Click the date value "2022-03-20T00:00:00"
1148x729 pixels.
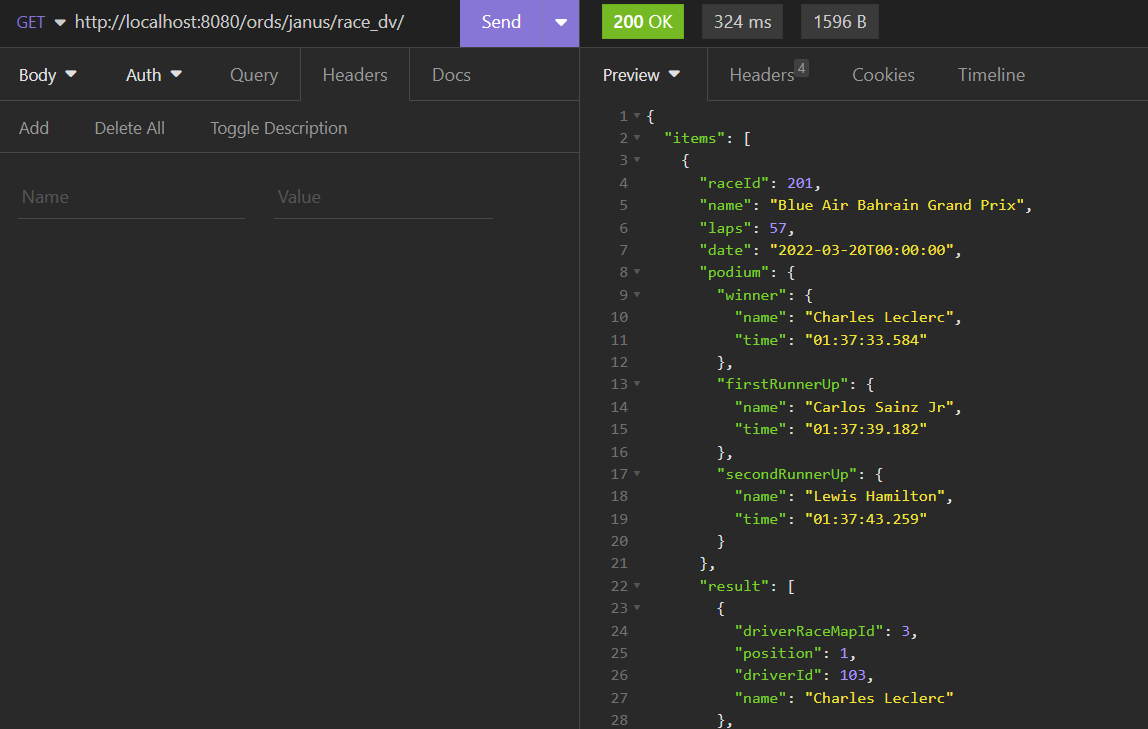[x=862, y=250]
